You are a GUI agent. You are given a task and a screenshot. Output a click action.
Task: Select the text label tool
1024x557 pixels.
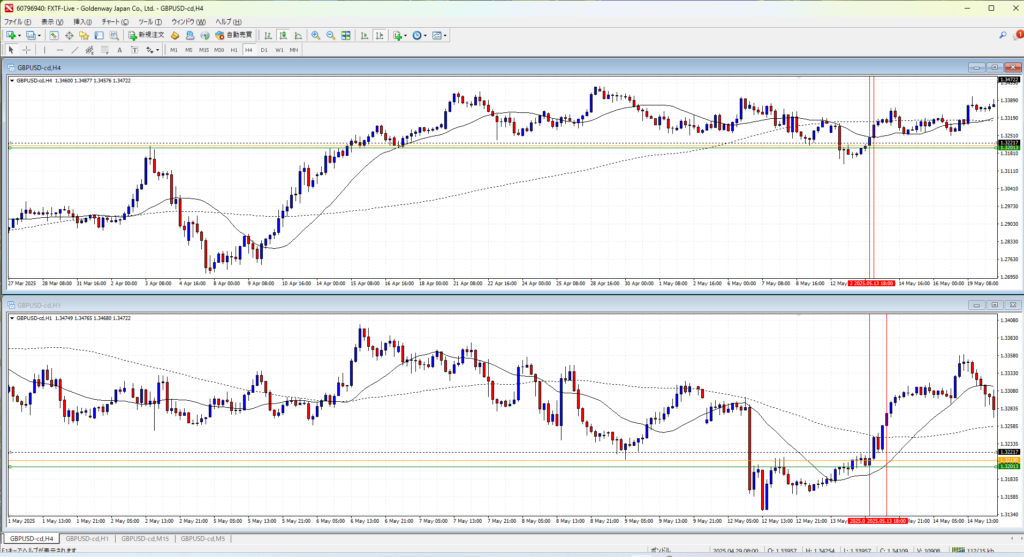(x=119, y=49)
